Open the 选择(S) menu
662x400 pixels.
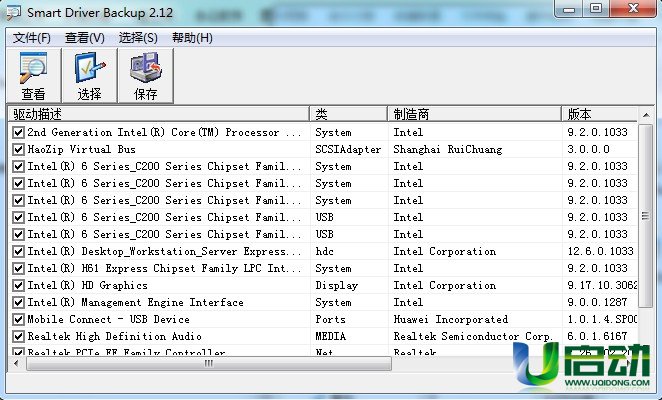click(x=138, y=38)
